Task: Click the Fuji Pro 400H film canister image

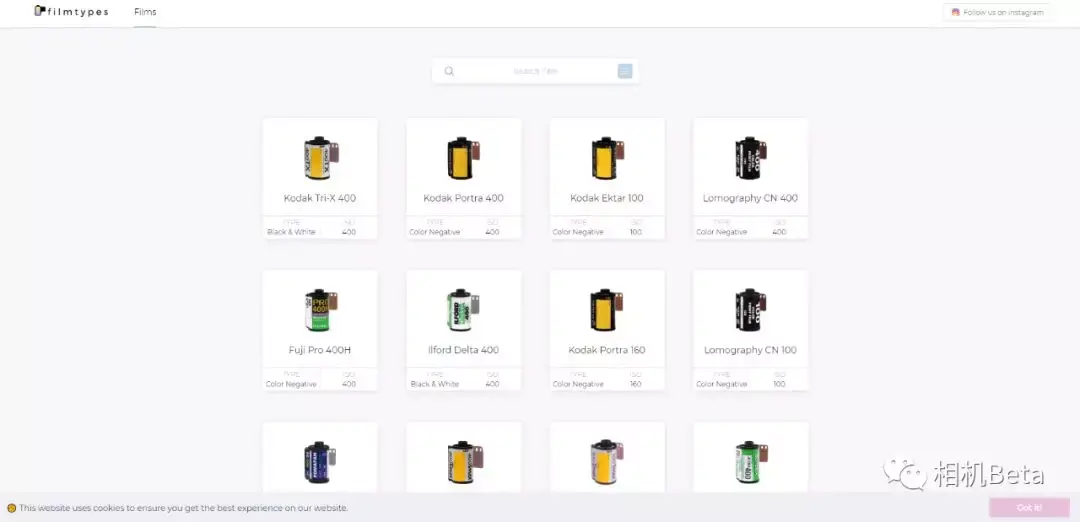Action: click(321, 310)
